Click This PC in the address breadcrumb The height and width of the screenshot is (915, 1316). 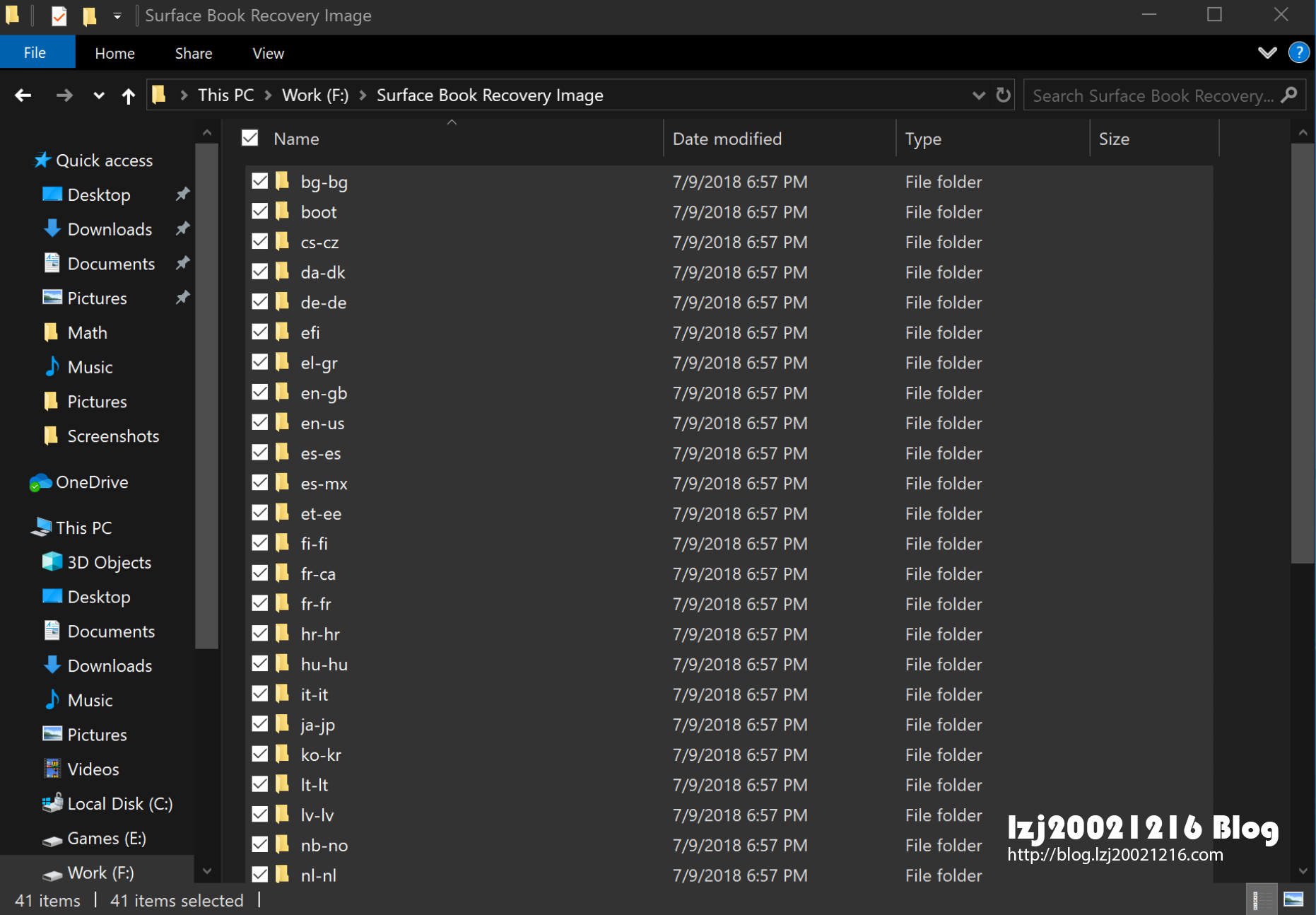click(x=225, y=95)
